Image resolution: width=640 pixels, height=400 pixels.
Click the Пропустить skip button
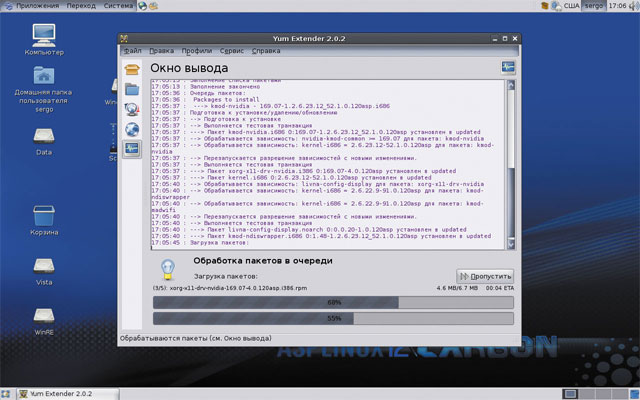(485, 276)
